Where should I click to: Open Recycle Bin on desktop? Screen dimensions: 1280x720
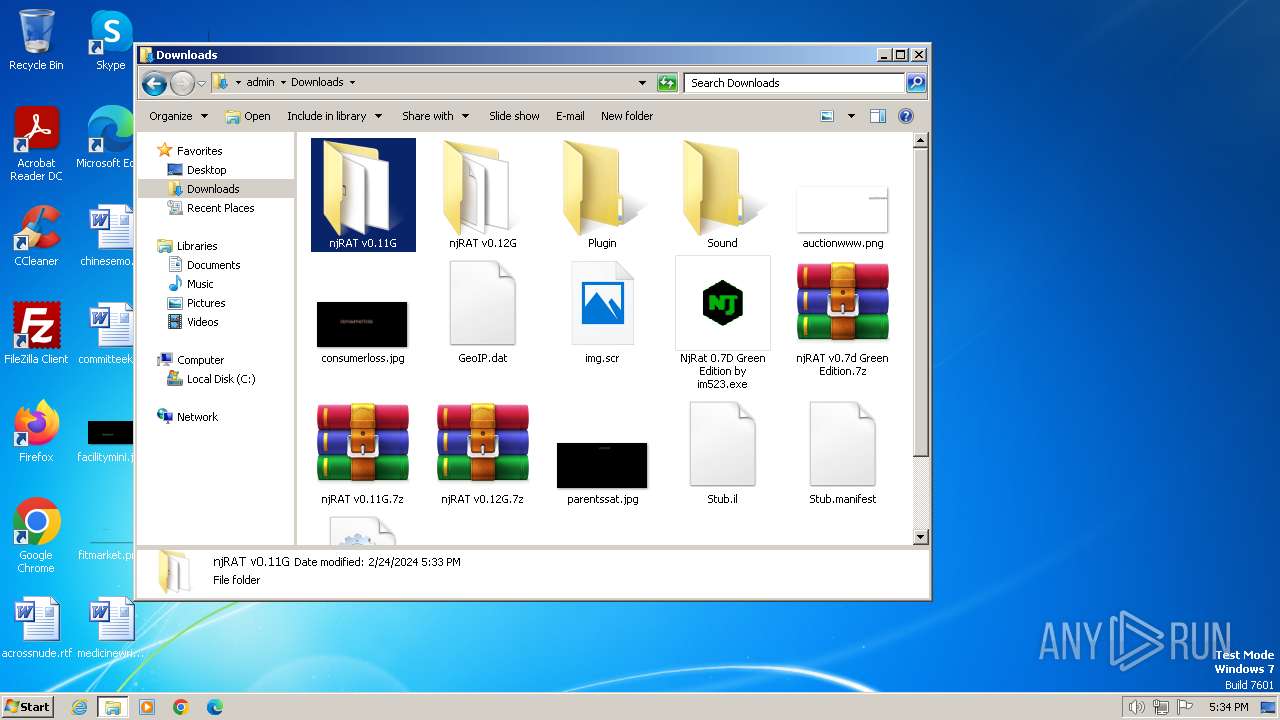click(36, 40)
